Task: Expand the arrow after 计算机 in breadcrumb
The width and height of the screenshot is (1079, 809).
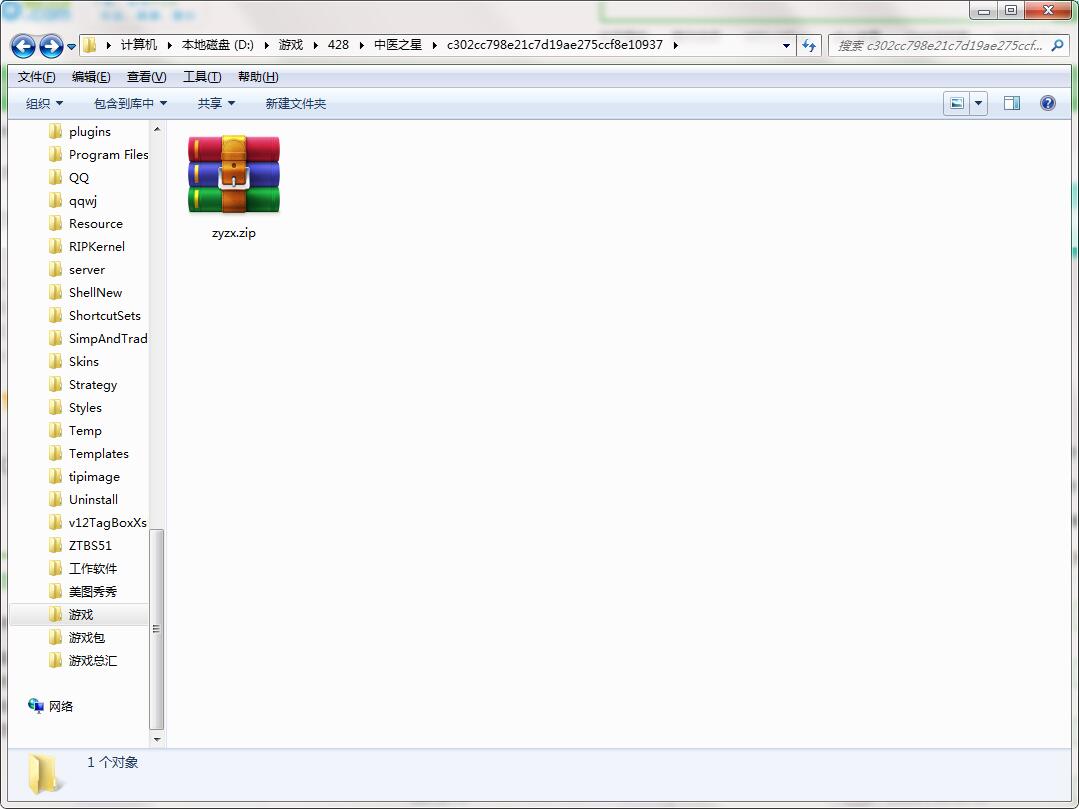Action: tap(169, 45)
